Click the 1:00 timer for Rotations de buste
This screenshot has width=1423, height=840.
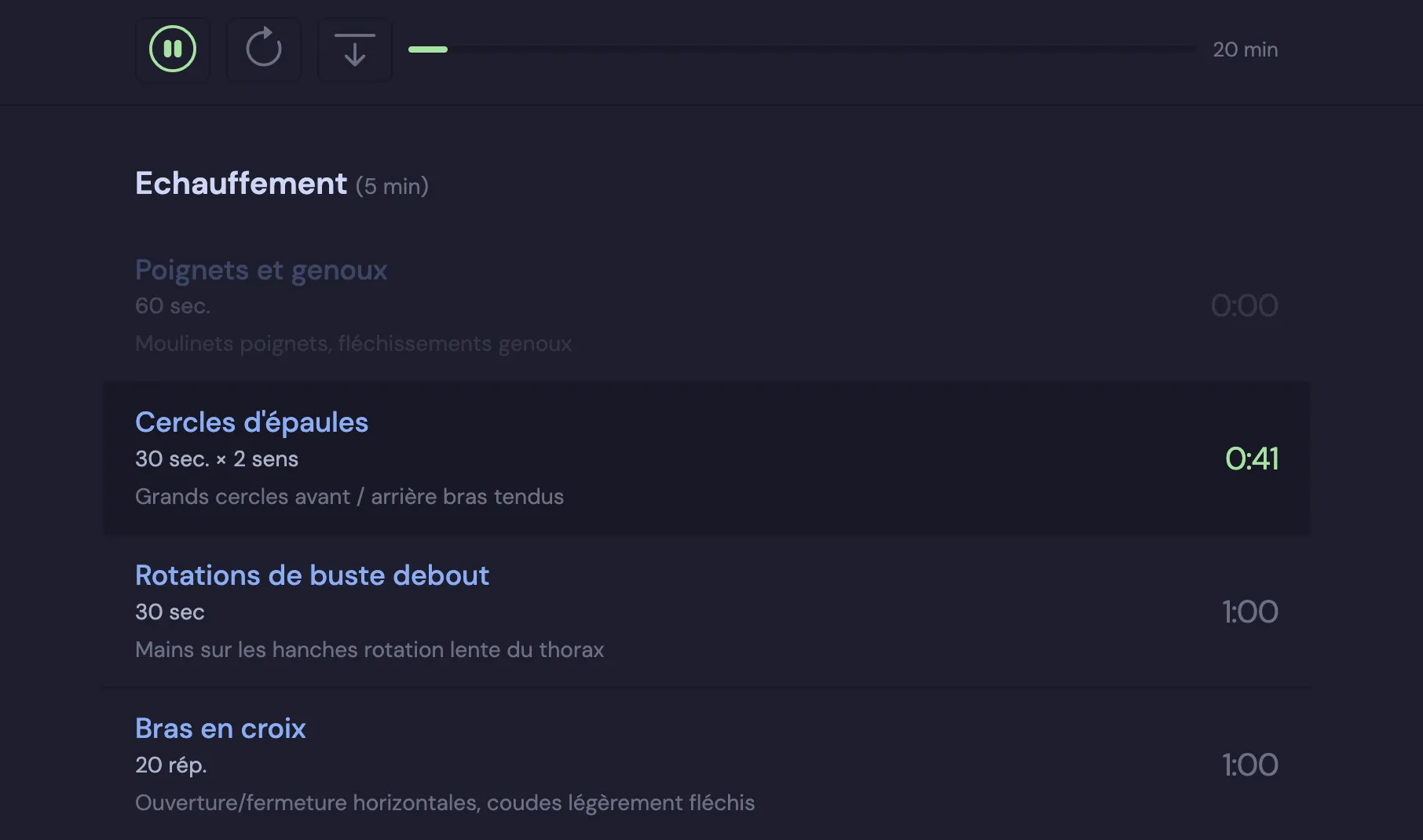pos(1249,612)
